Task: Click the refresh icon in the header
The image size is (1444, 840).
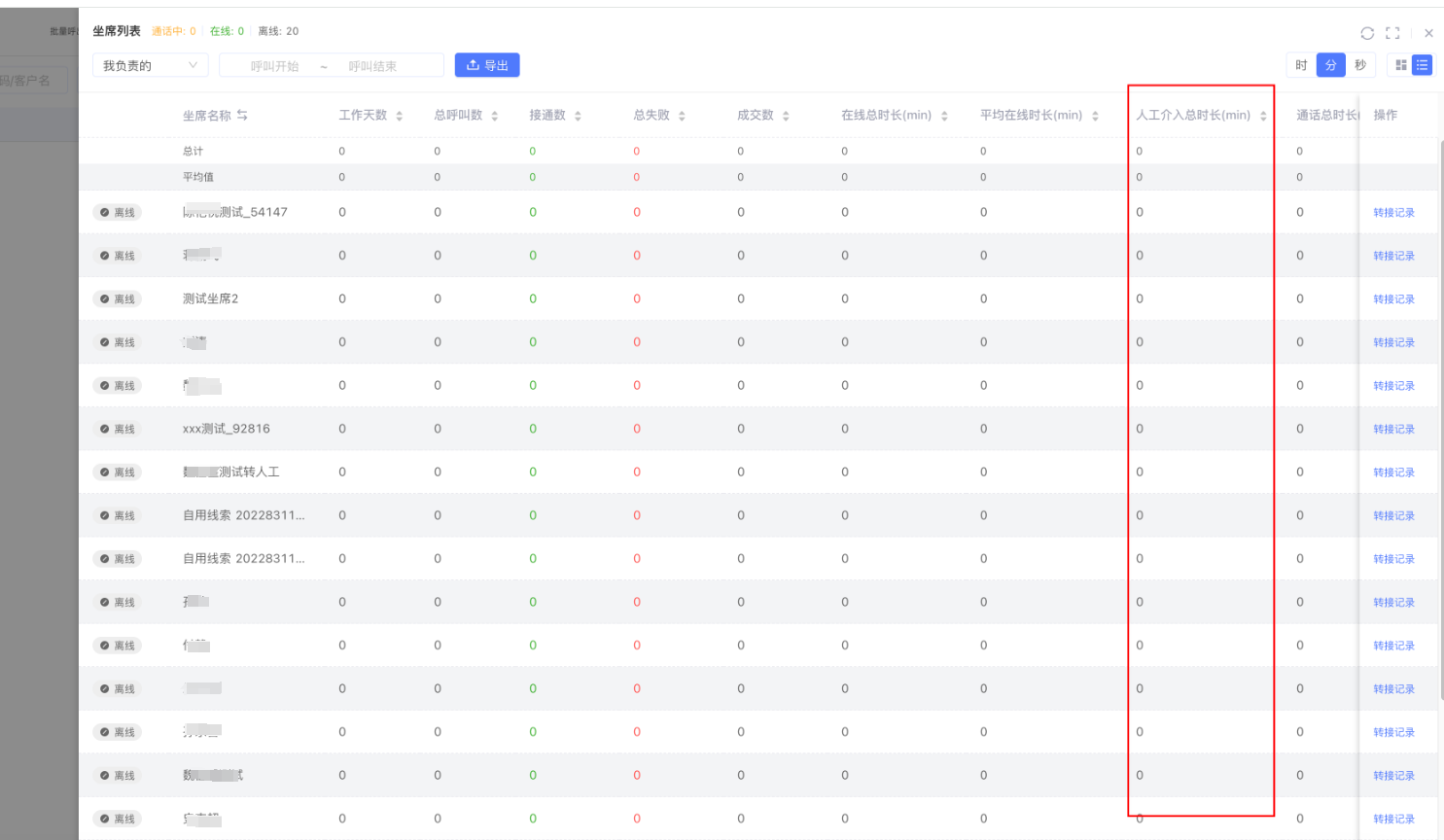Action: (x=1367, y=33)
